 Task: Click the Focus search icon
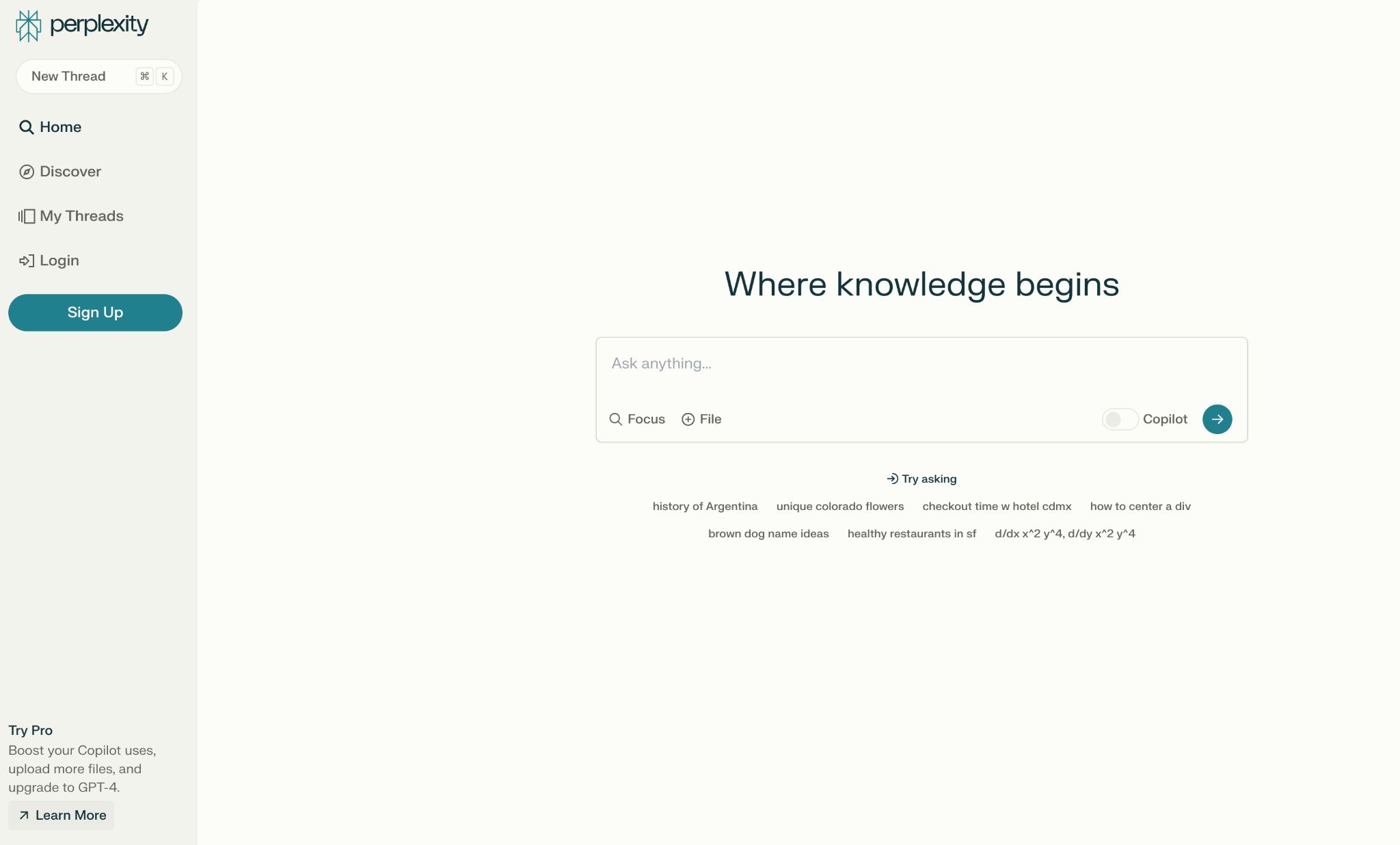point(615,418)
